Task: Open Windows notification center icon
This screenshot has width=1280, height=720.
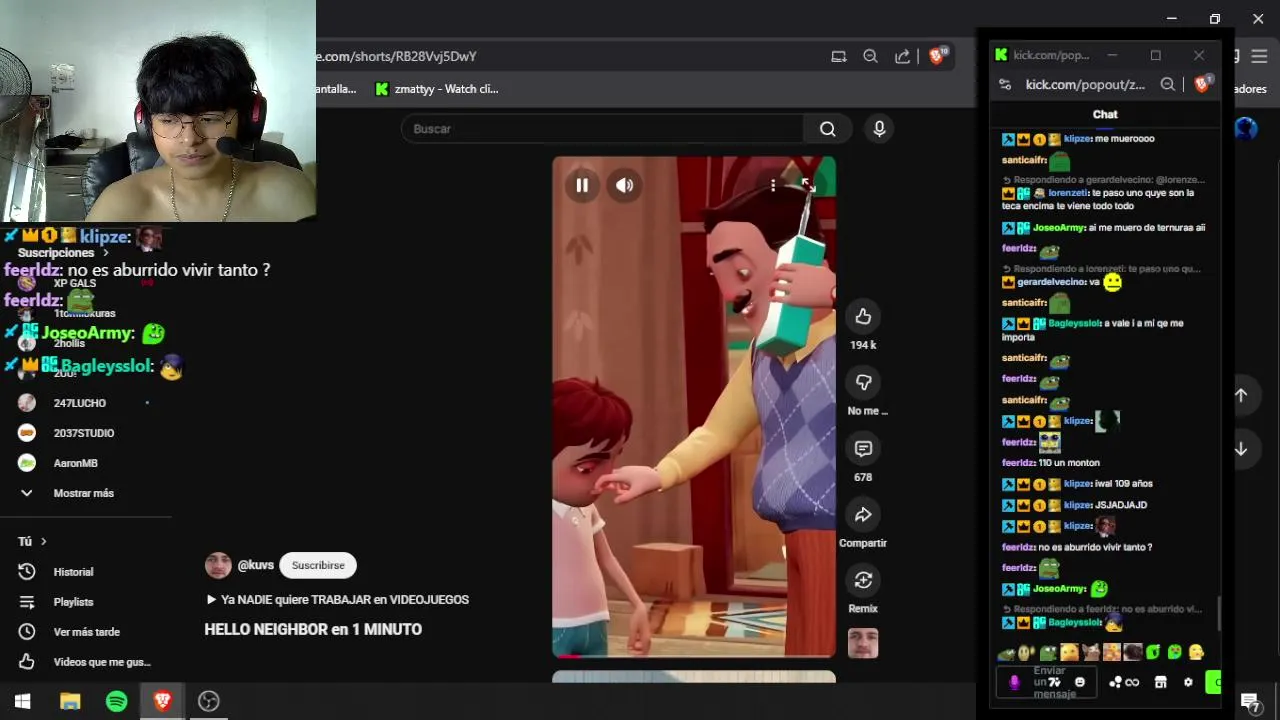Action: tap(1250, 701)
